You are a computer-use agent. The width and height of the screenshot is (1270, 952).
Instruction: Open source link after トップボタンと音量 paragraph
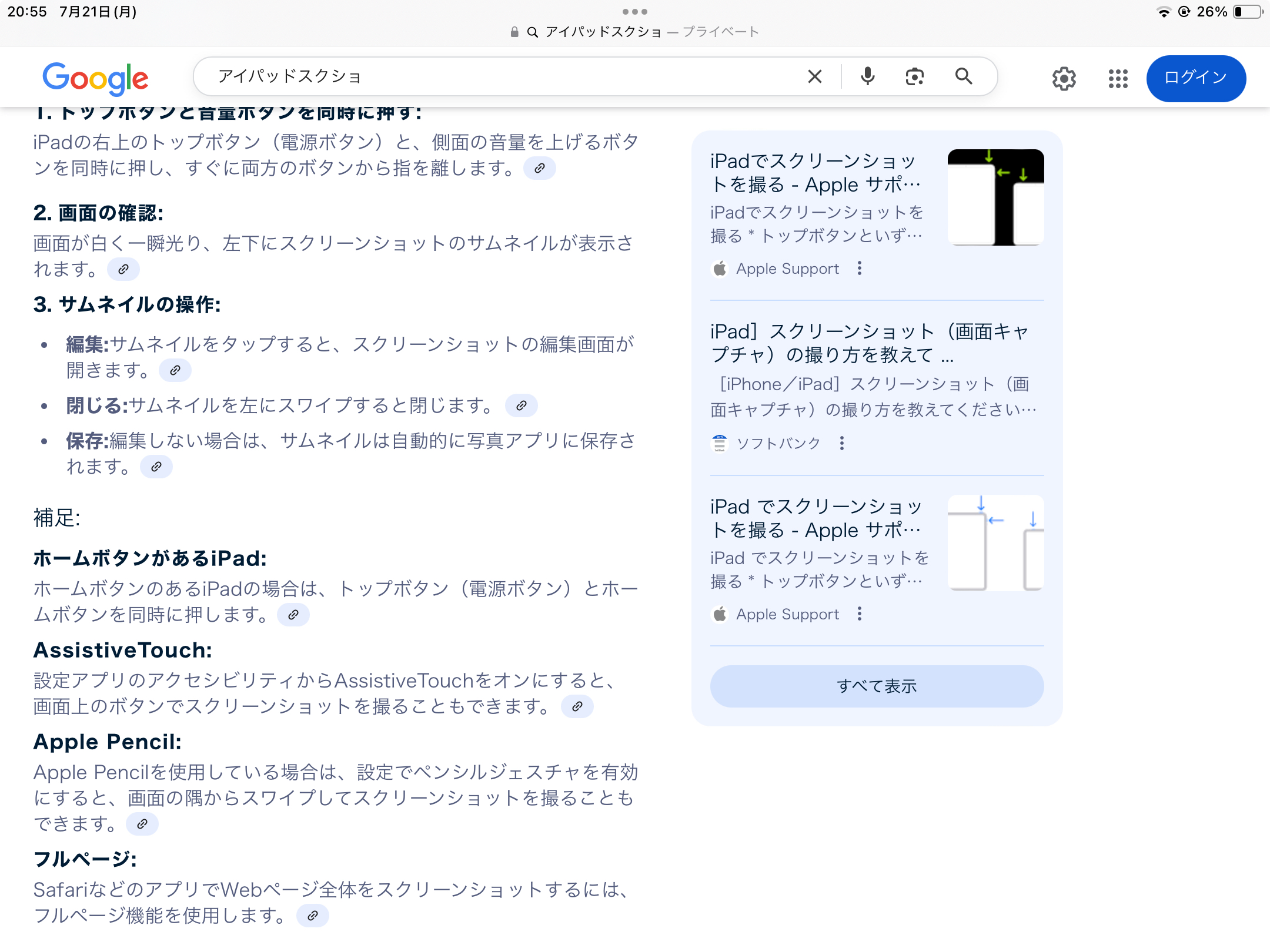(539, 169)
